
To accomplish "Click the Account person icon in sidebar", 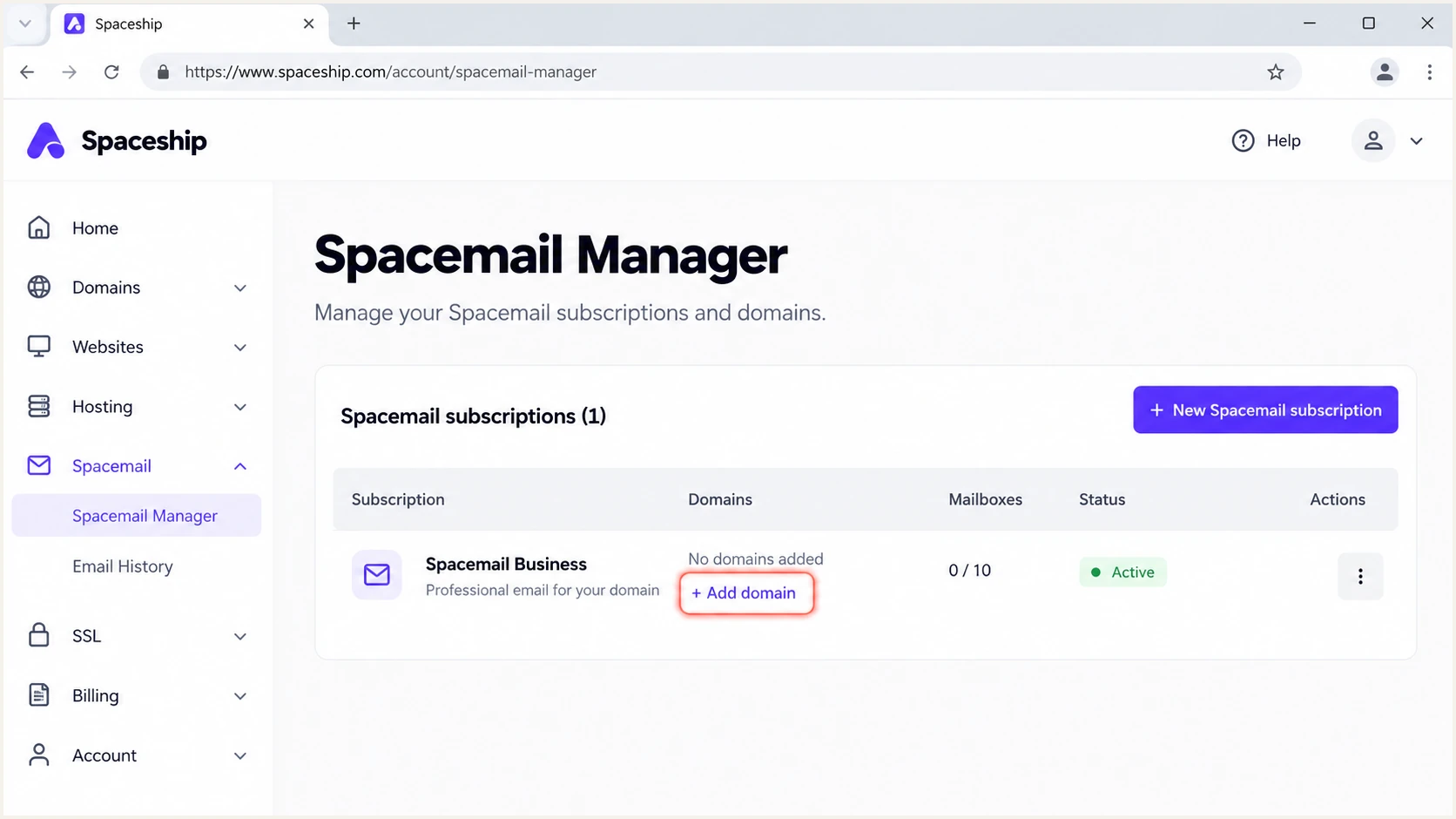I will 39,755.
